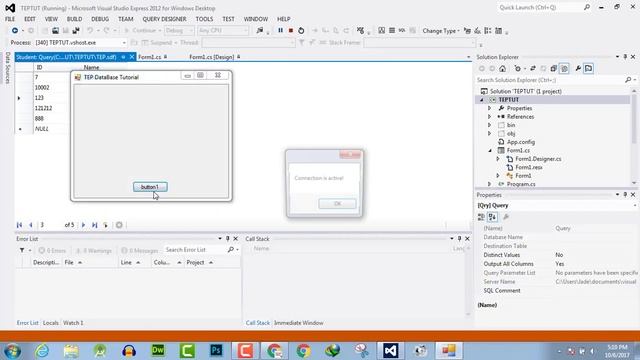The image size is (640, 360).
Task: Go to first record in query navigator
Action: tap(19, 225)
